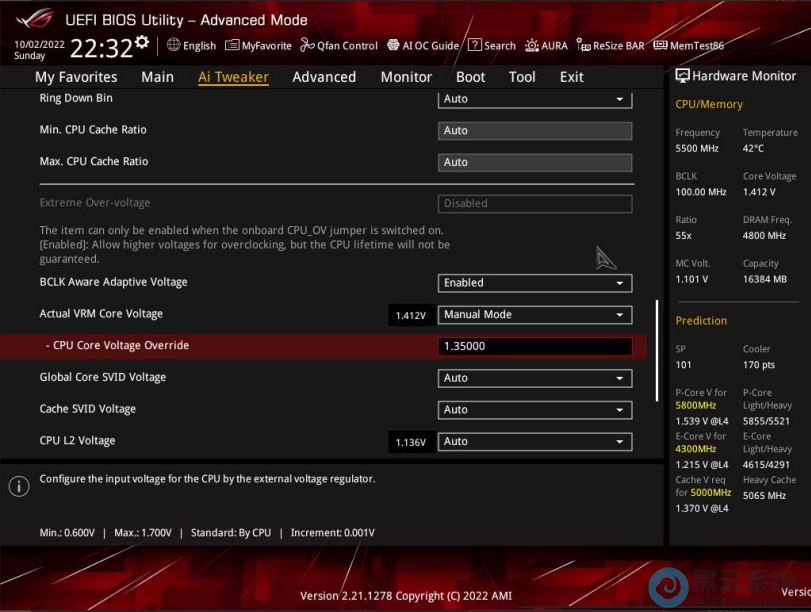Click the settings list vertical scrollbar
811x612 pixels.
pyautogui.click(x=657, y=350)
